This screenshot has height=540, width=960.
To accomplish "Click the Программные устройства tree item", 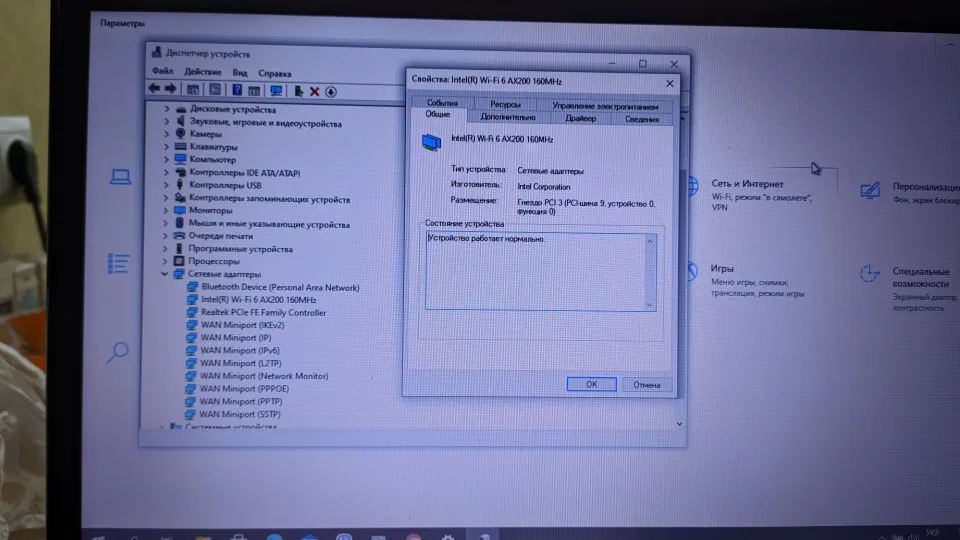I will pyautogui.click(x=241, y=249).
